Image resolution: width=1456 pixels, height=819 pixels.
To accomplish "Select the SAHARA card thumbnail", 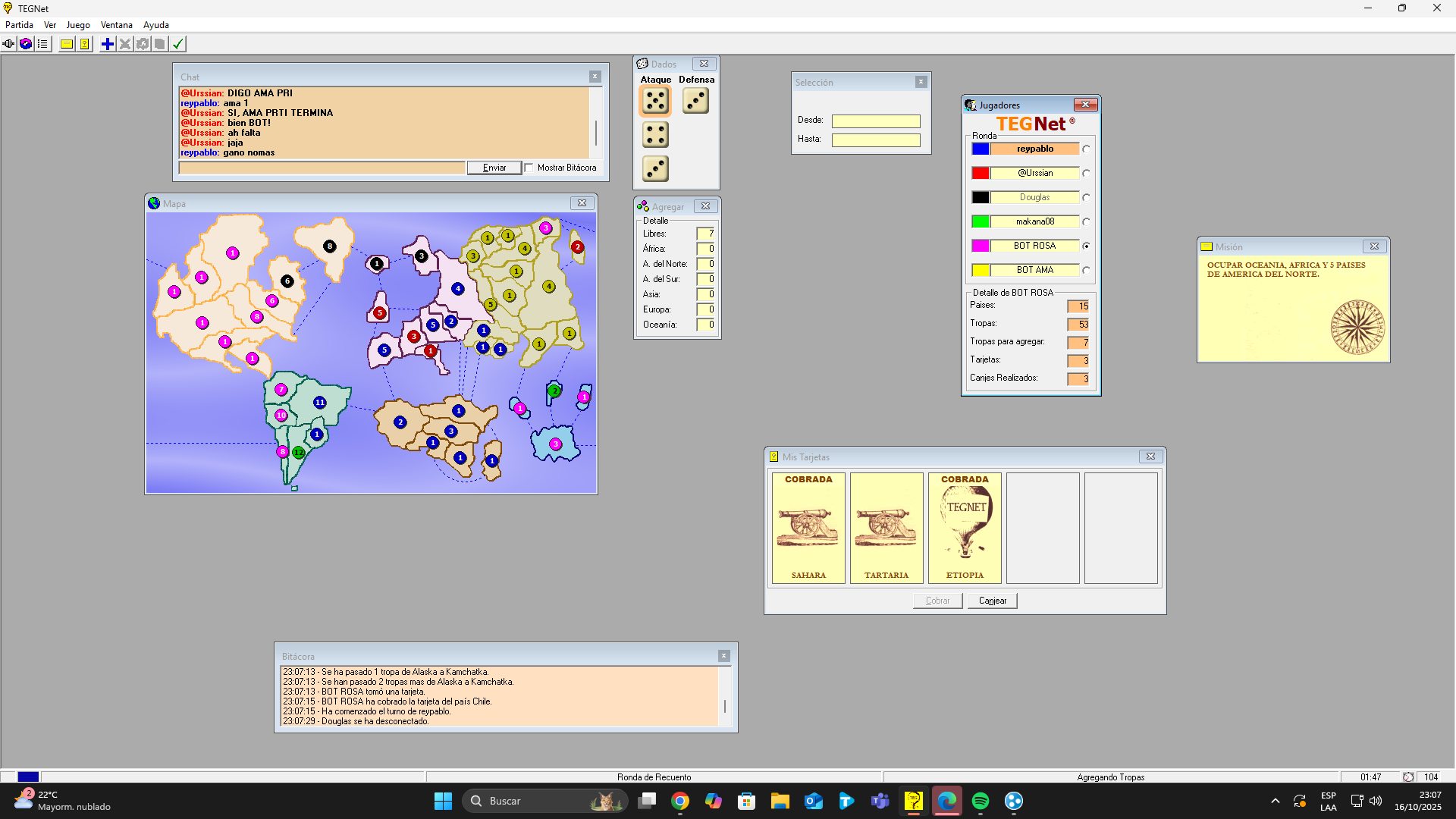I will click(808, 528).
